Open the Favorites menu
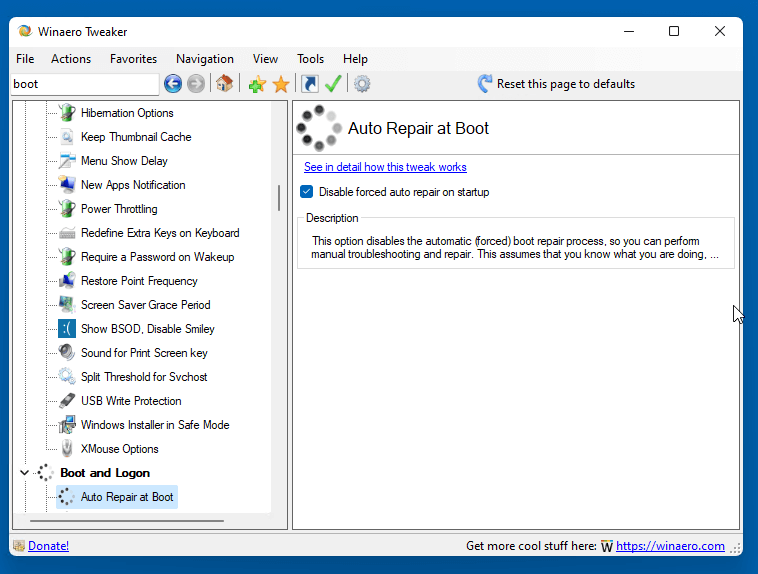This screenshot has width=758, height=574. 133,59
